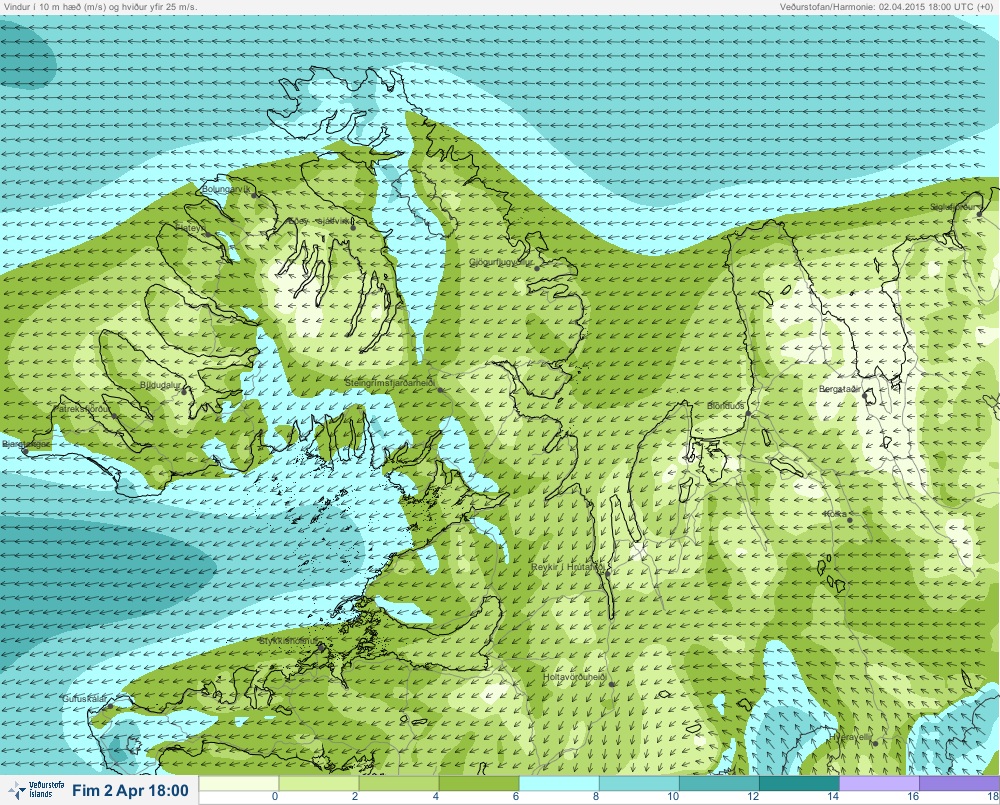Click the Holtavörðuheiði station label
The height and width of the screenshot is (805, 1000).
574,677
